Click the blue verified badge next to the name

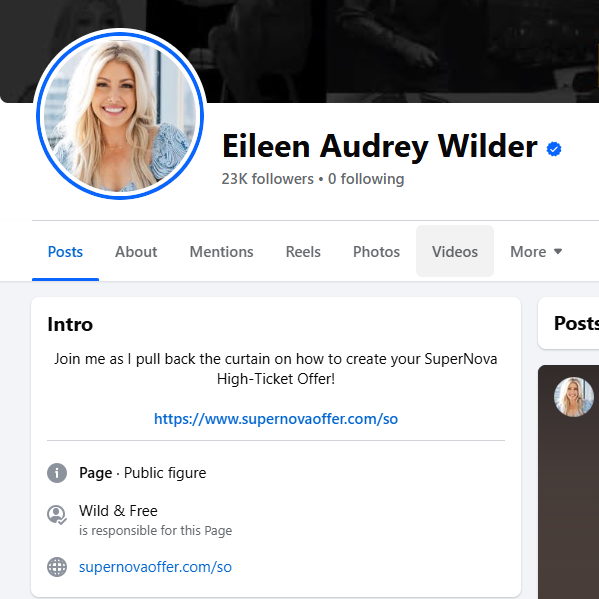554,149
